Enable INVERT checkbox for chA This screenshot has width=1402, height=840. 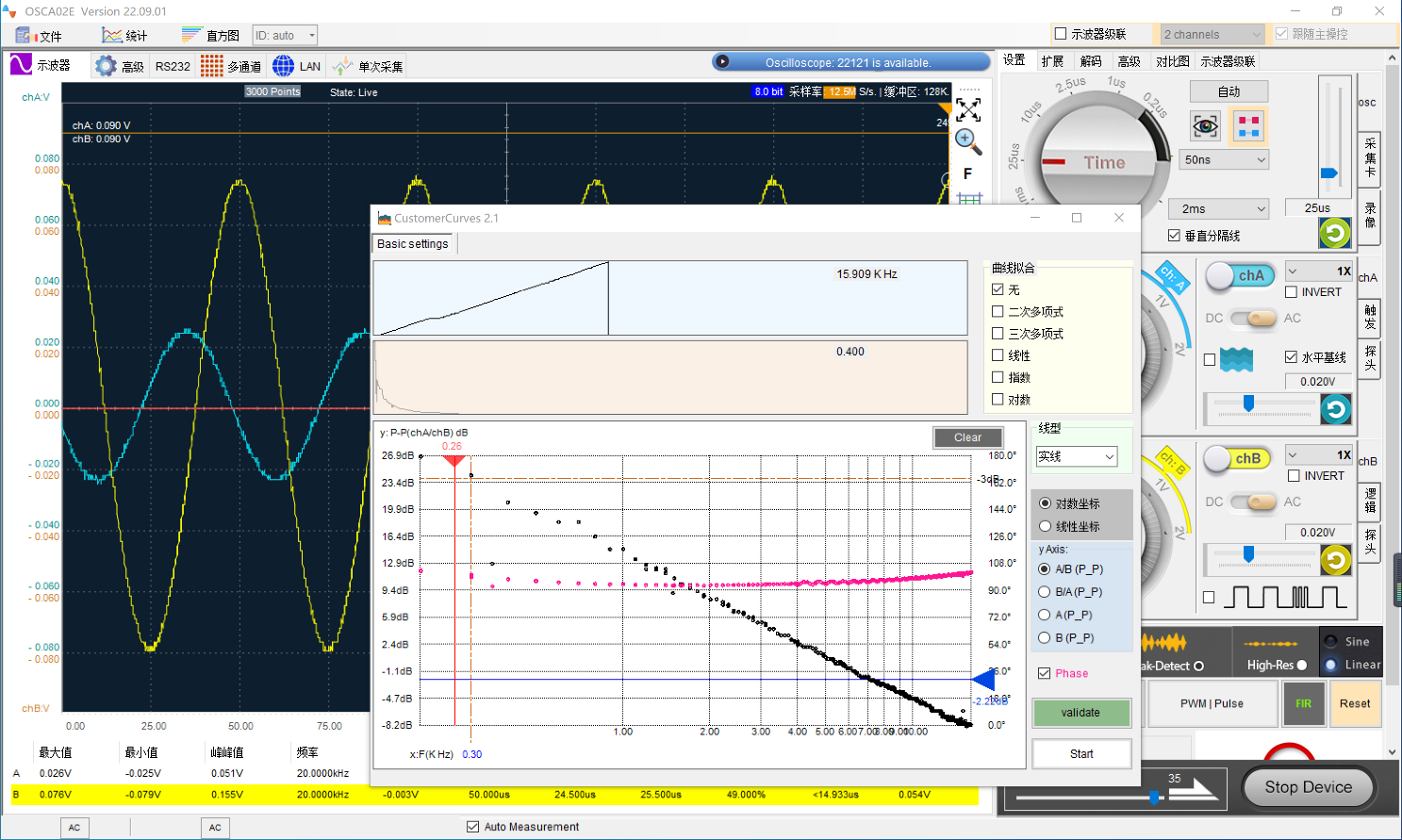[1292, 292]
